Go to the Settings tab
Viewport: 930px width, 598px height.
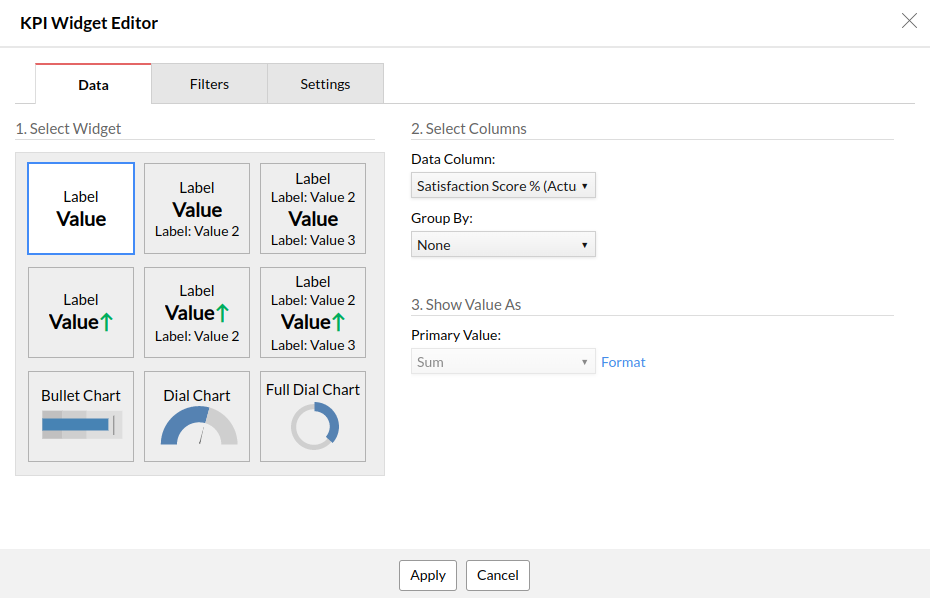(x=326, y=84)
